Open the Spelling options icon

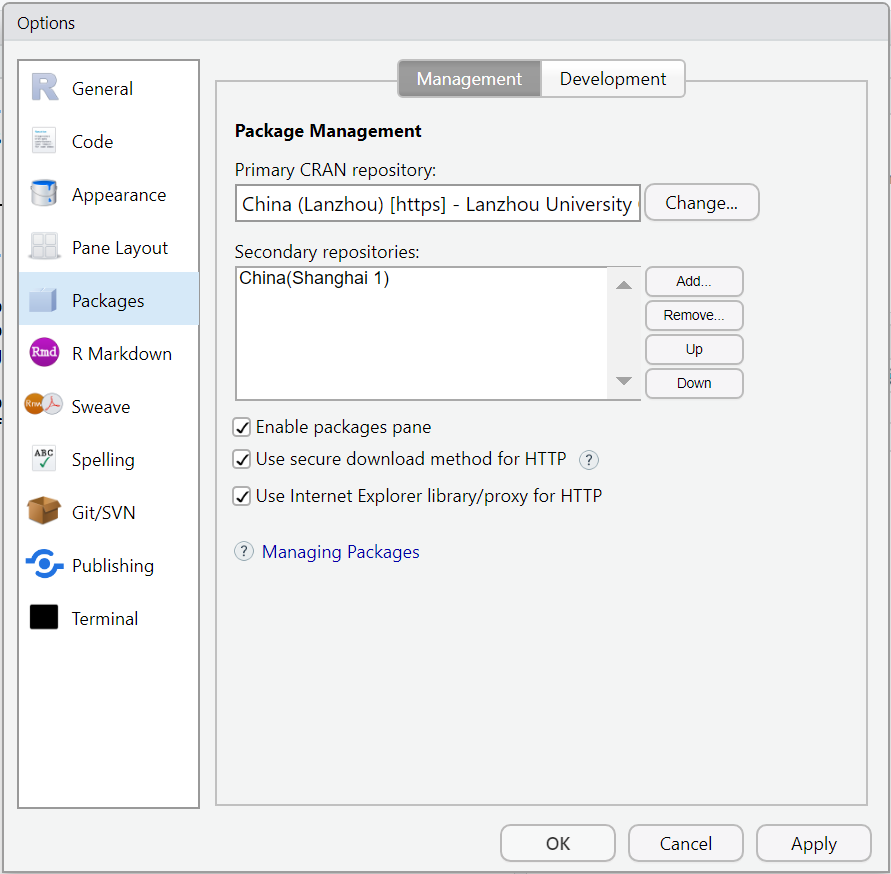pyautogui.click(x=44, y=459)
